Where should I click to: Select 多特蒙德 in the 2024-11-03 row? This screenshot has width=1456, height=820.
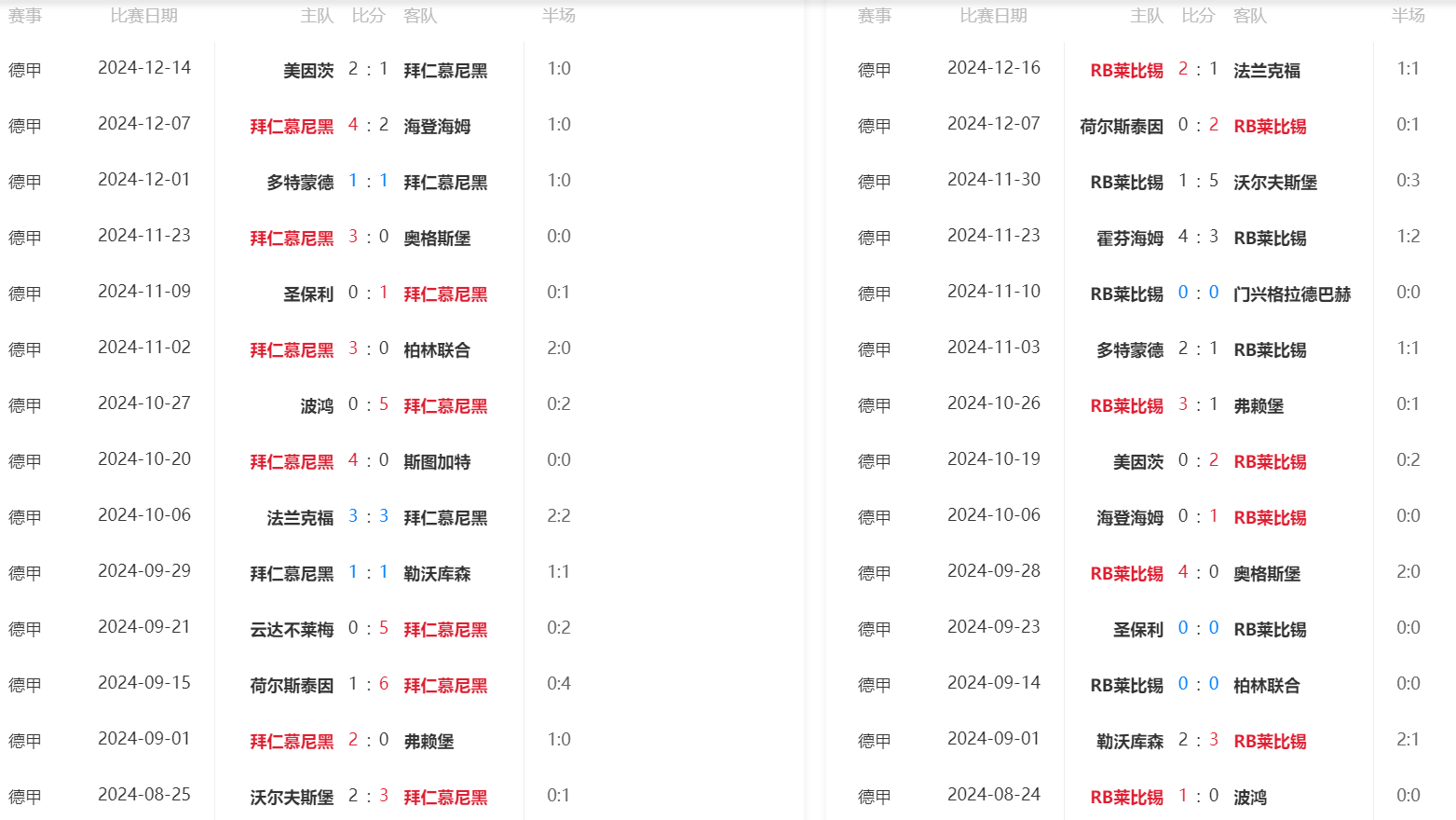coord(1130,350)
